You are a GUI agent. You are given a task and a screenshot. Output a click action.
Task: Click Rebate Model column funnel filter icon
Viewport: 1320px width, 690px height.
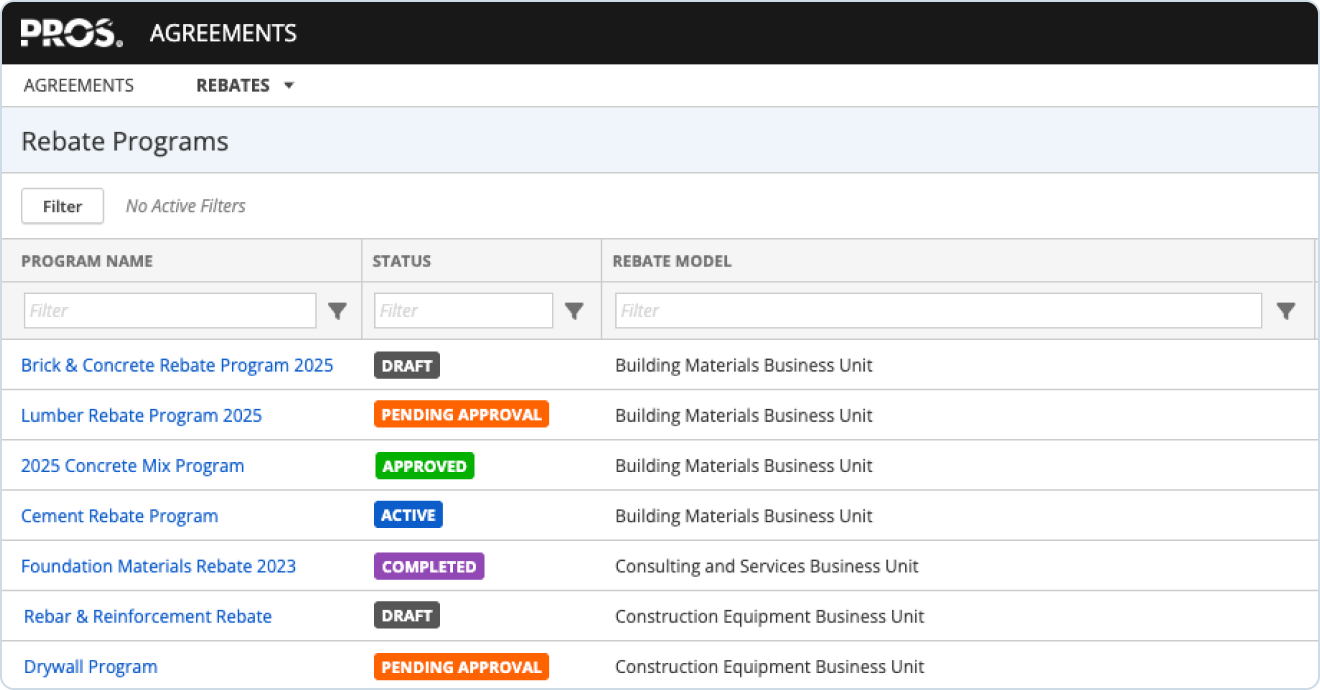(x=1286, y=311)
